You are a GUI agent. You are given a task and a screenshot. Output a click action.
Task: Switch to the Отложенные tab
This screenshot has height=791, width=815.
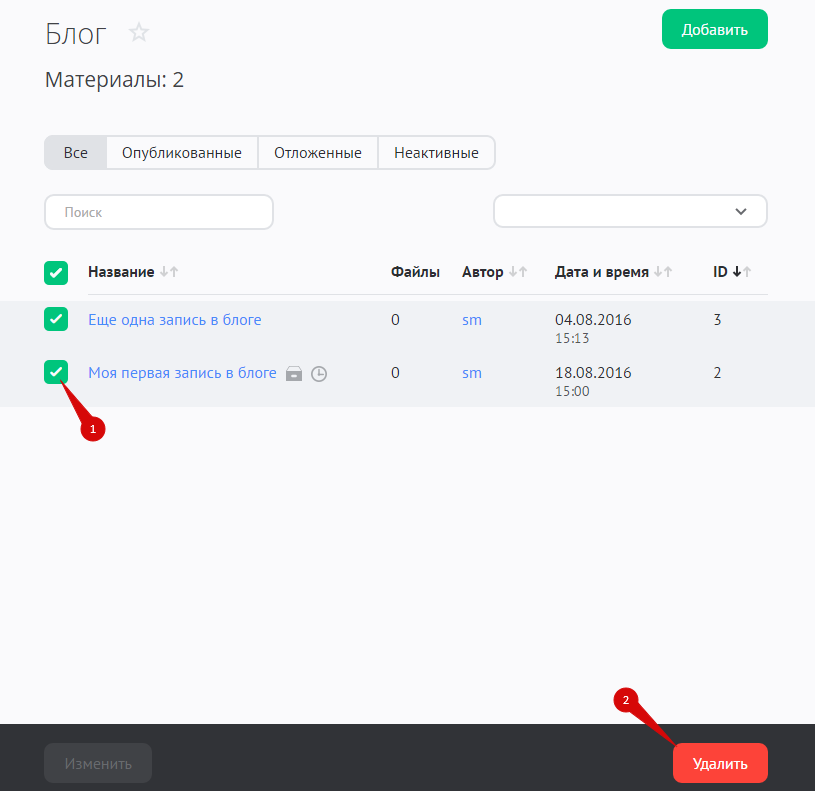click(318, 153)
